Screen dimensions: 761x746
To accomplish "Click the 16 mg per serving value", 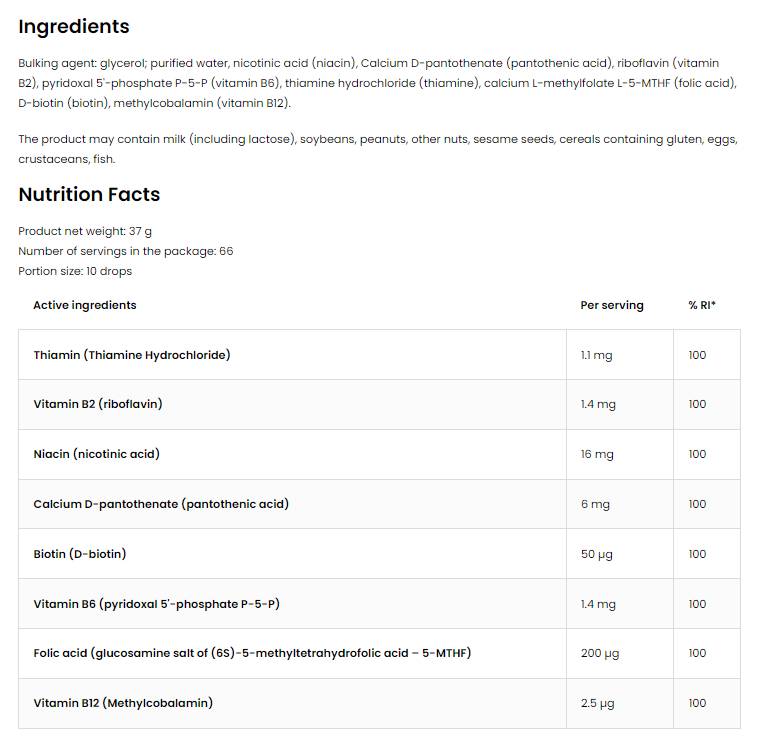I will 597,454.
